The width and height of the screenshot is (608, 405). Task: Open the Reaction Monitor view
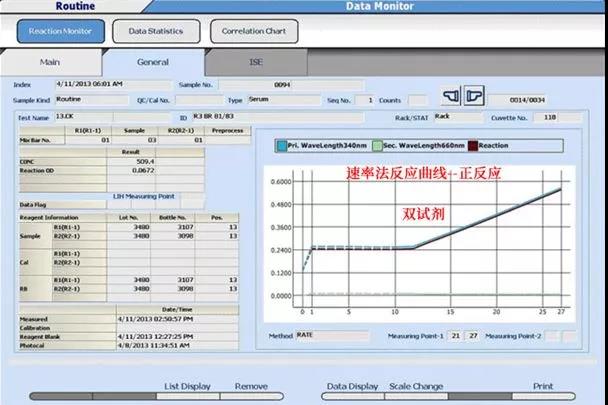(x=60, y=31)
